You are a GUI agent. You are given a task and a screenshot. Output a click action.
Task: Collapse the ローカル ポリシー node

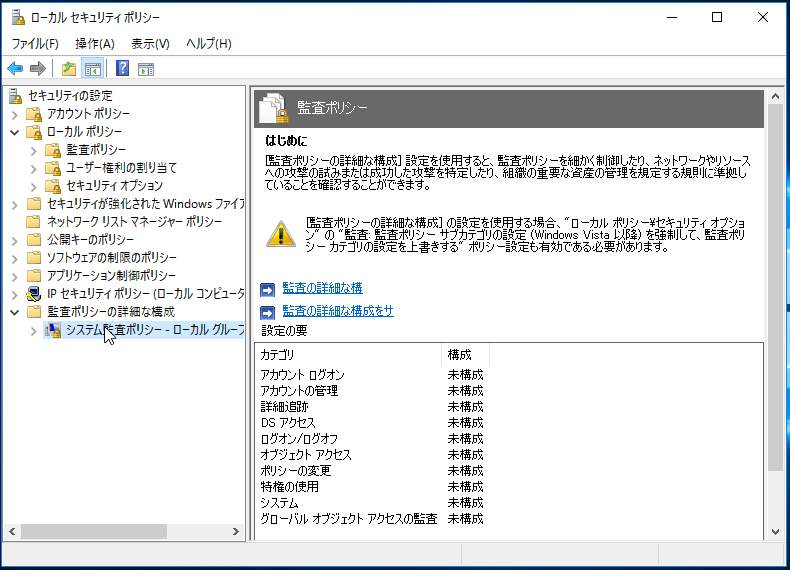[x=15, y=133]
